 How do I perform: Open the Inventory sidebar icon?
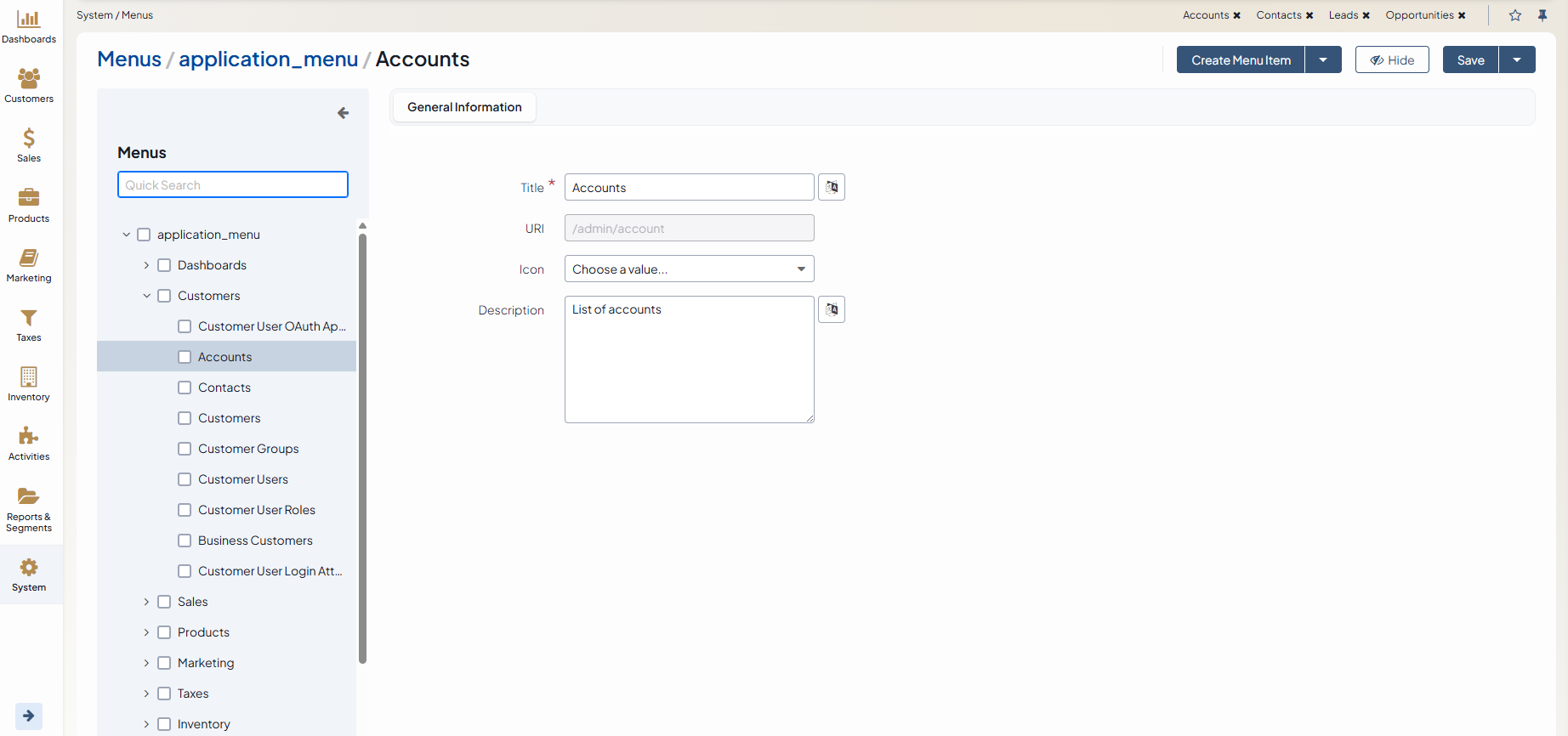pos(29,376)
